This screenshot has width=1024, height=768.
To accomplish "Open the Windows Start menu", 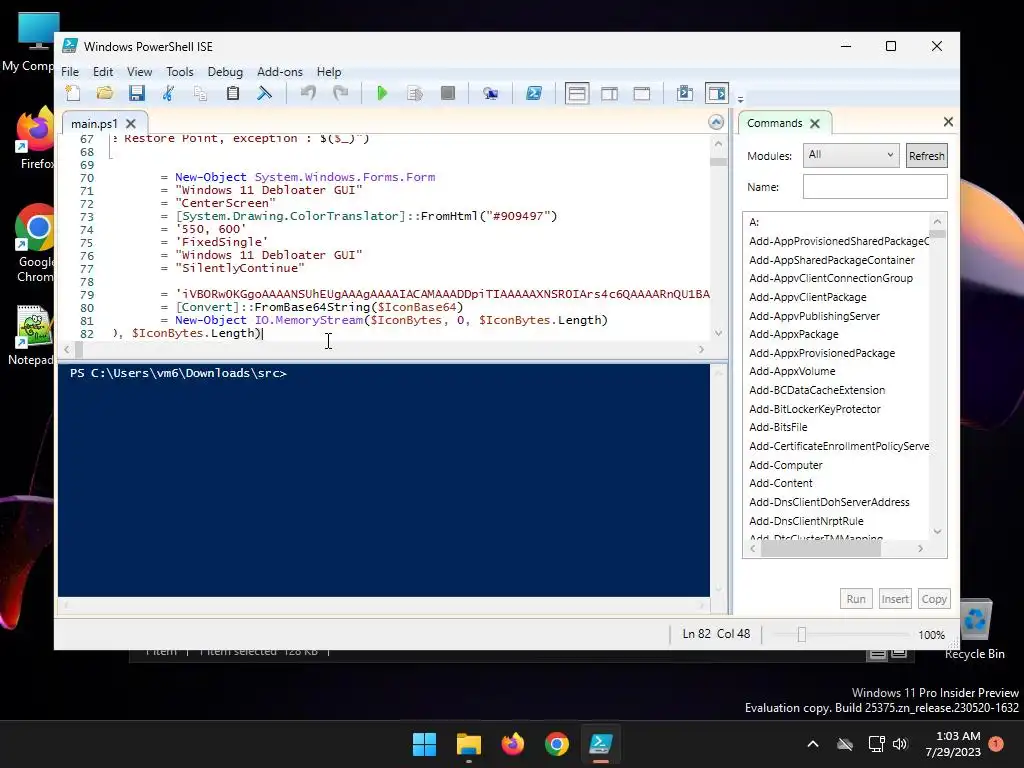I will pyautogui.click(x=424, y=744).
